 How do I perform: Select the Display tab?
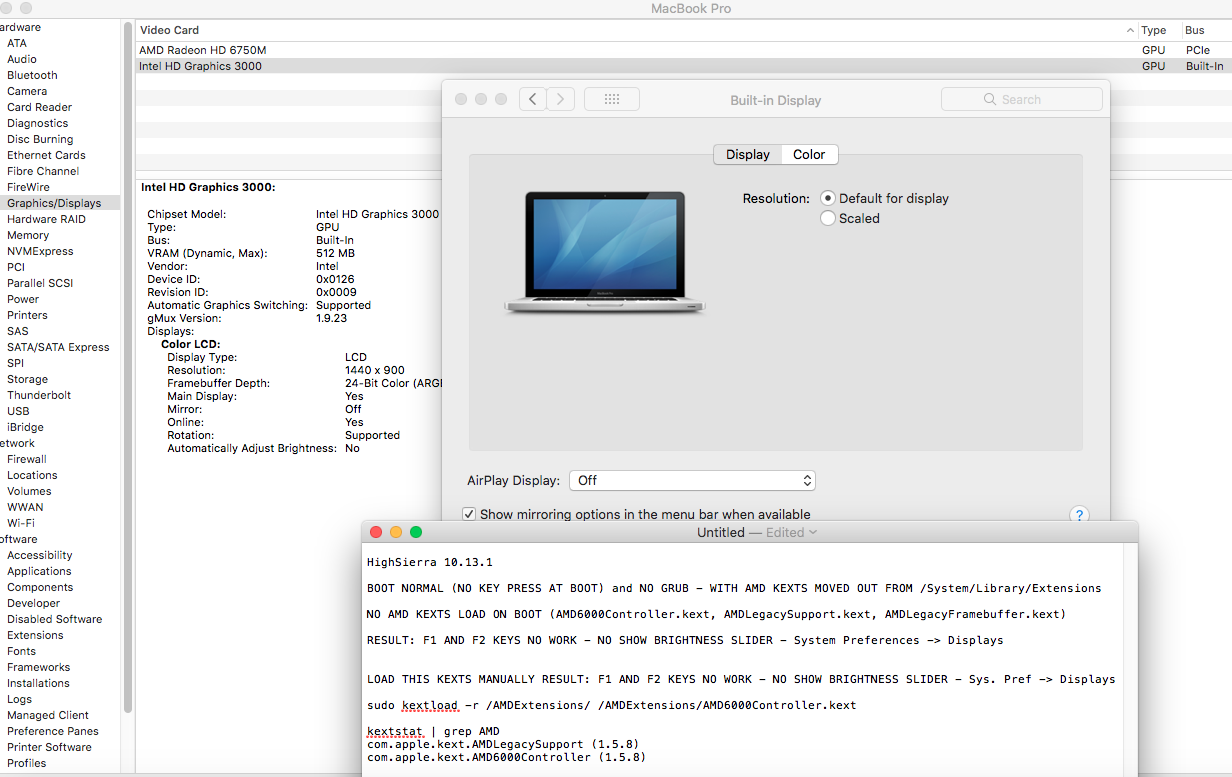(x=748, y=154)
